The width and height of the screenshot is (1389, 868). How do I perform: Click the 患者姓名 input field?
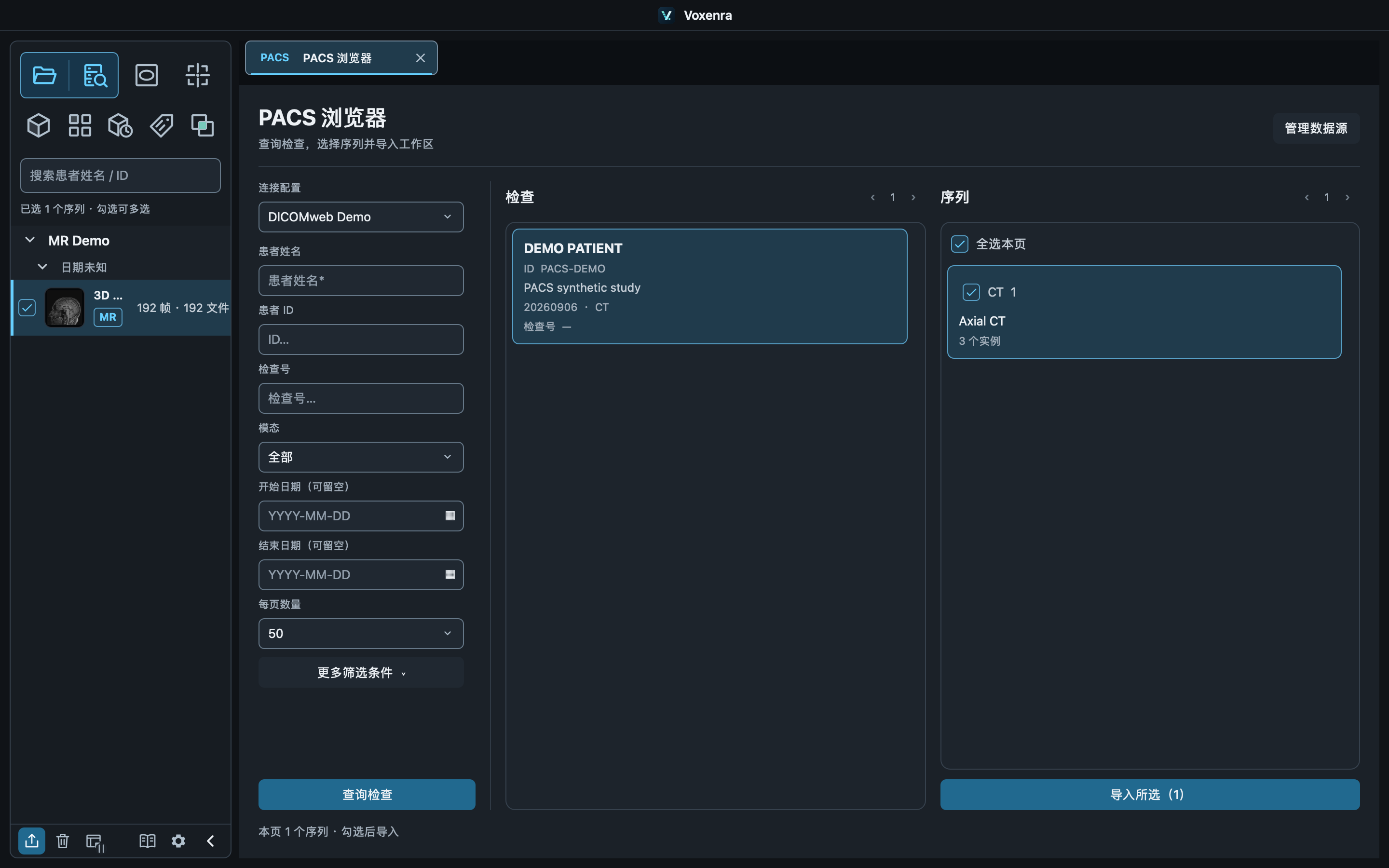point(361,281)
